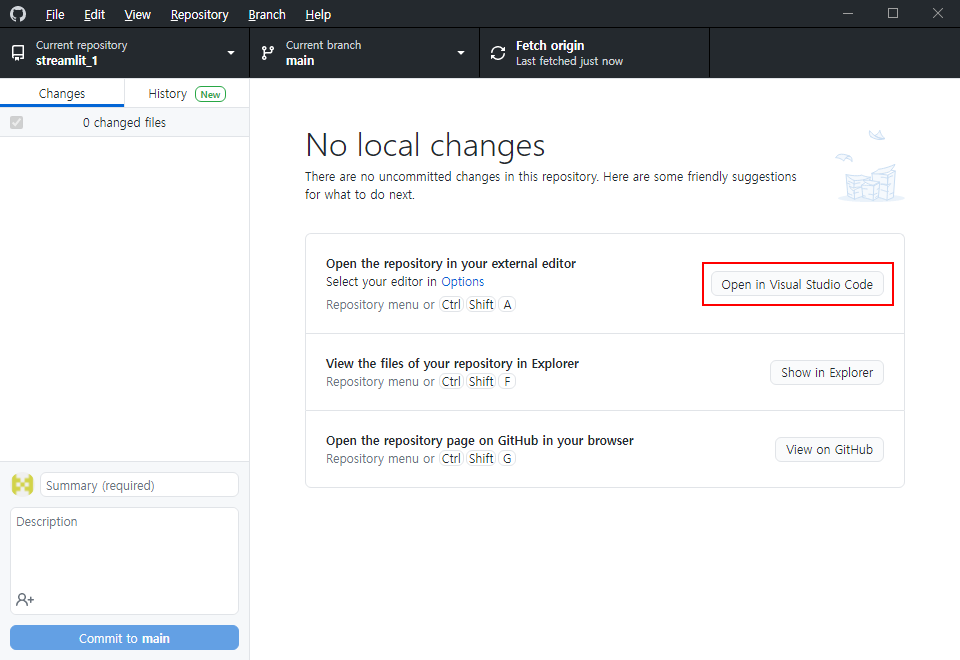
Task: Open the View menu
Action: click(138, 14)
